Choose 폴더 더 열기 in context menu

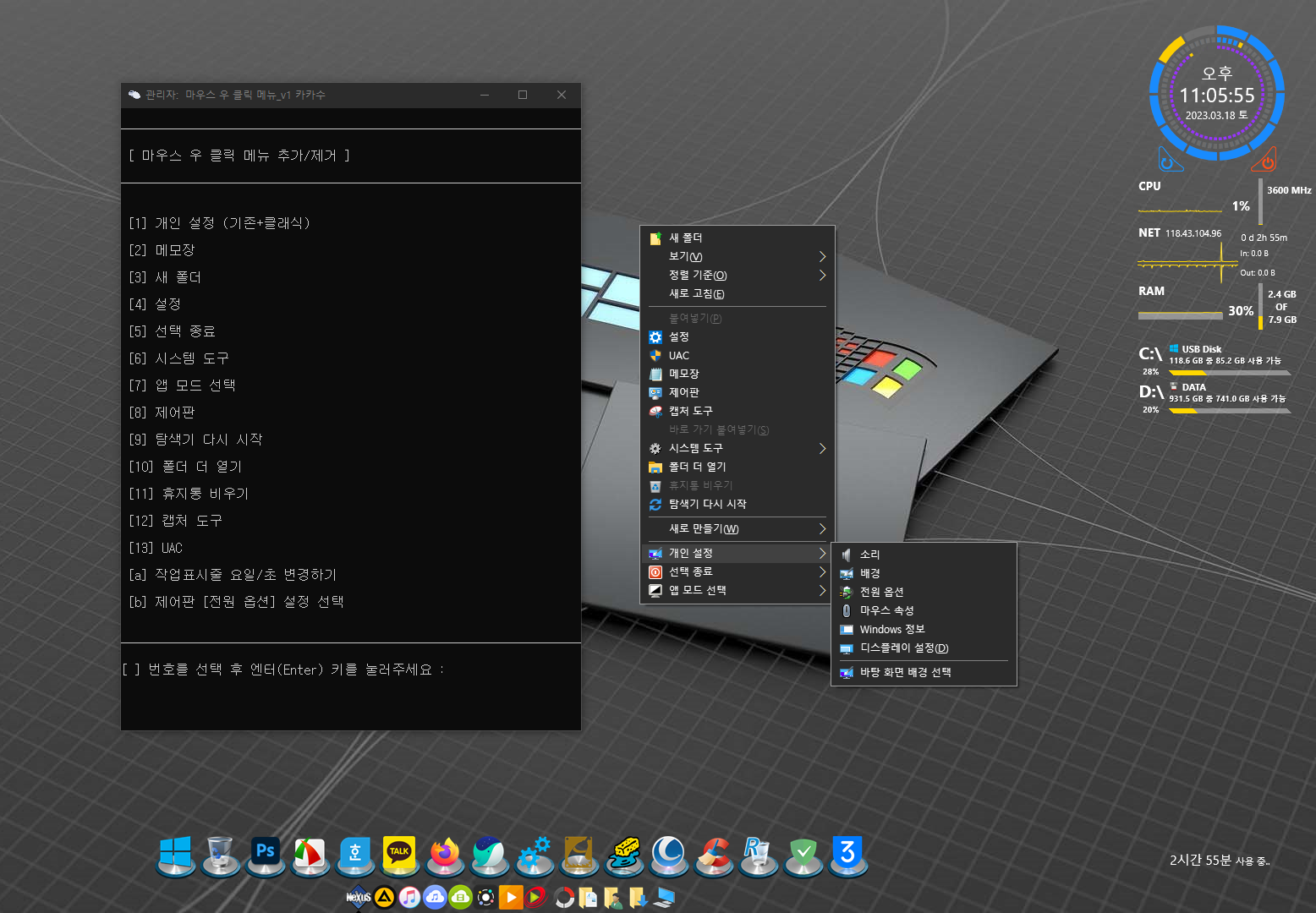(x=737, y=467)
